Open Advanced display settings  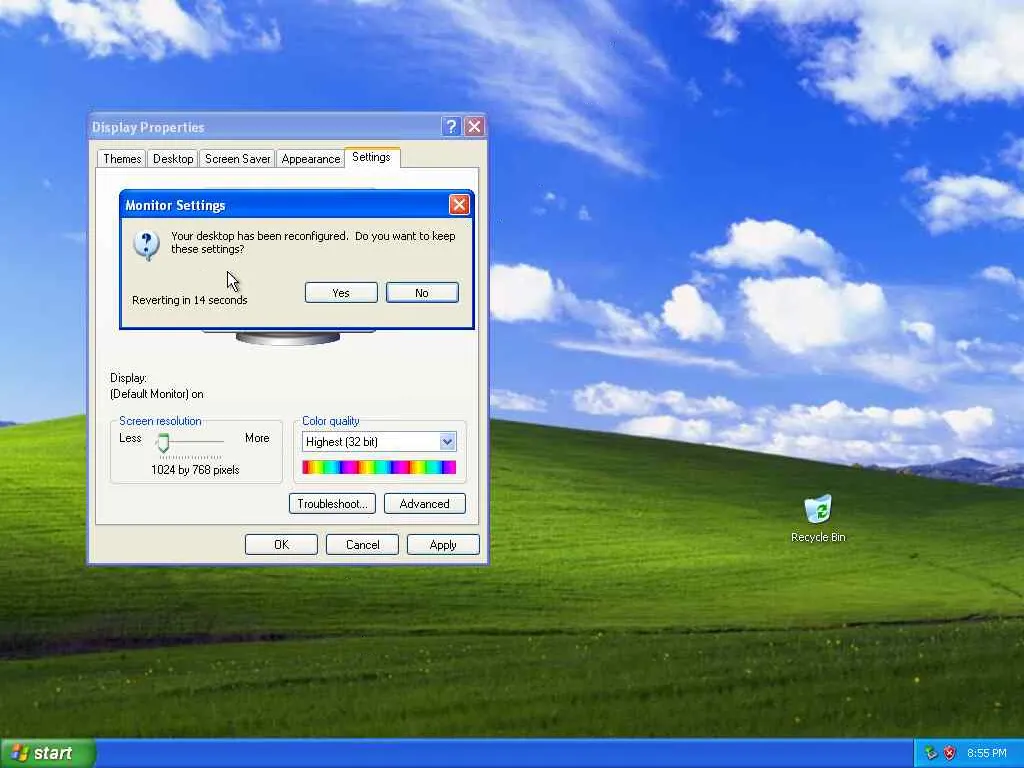tap(424, 504)
